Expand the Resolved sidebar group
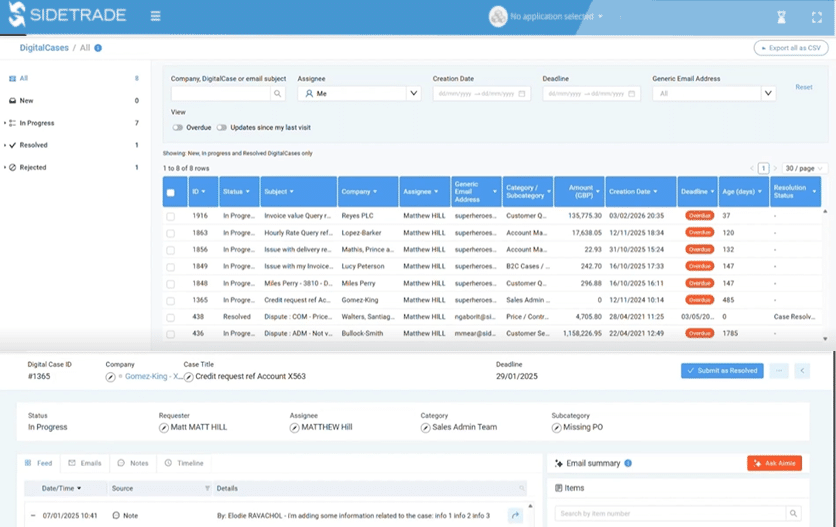836x527 pixels. pyautogui.click(x=5, y=145)
